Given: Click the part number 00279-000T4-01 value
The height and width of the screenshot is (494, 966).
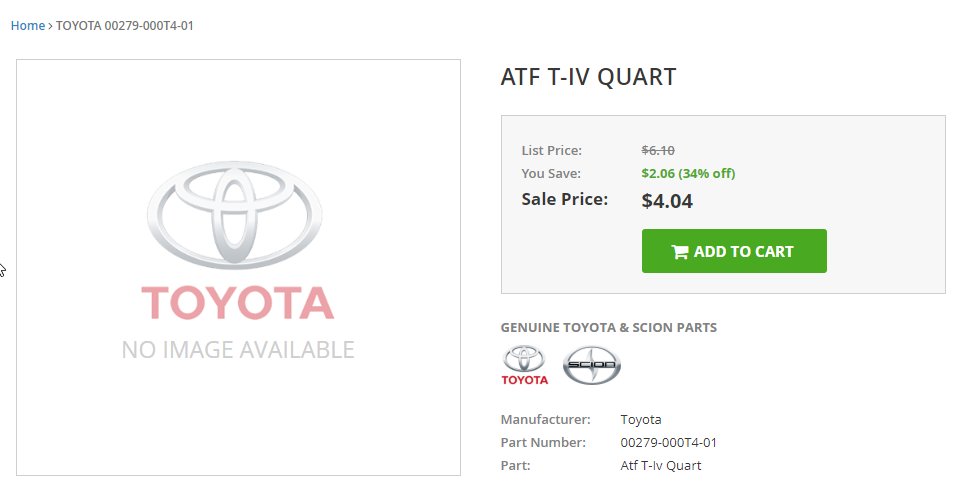Looking at the screenshot, I should point(668,443).
